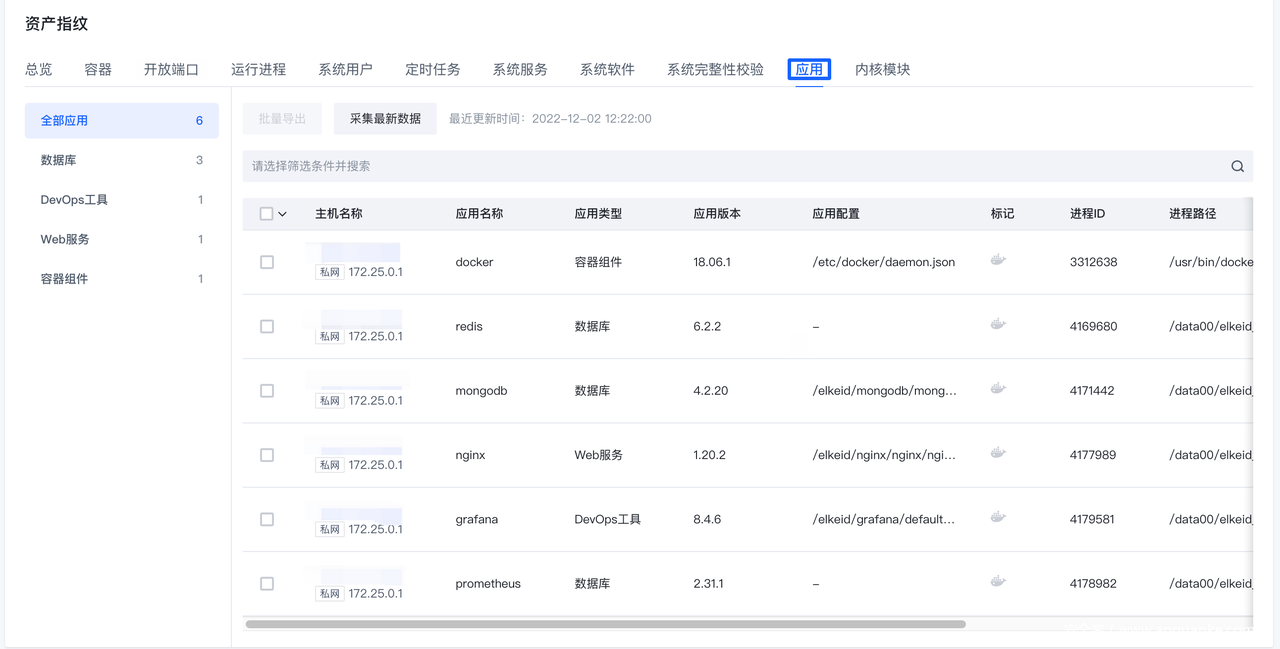Click the 批量导出 button

(282, 118)
